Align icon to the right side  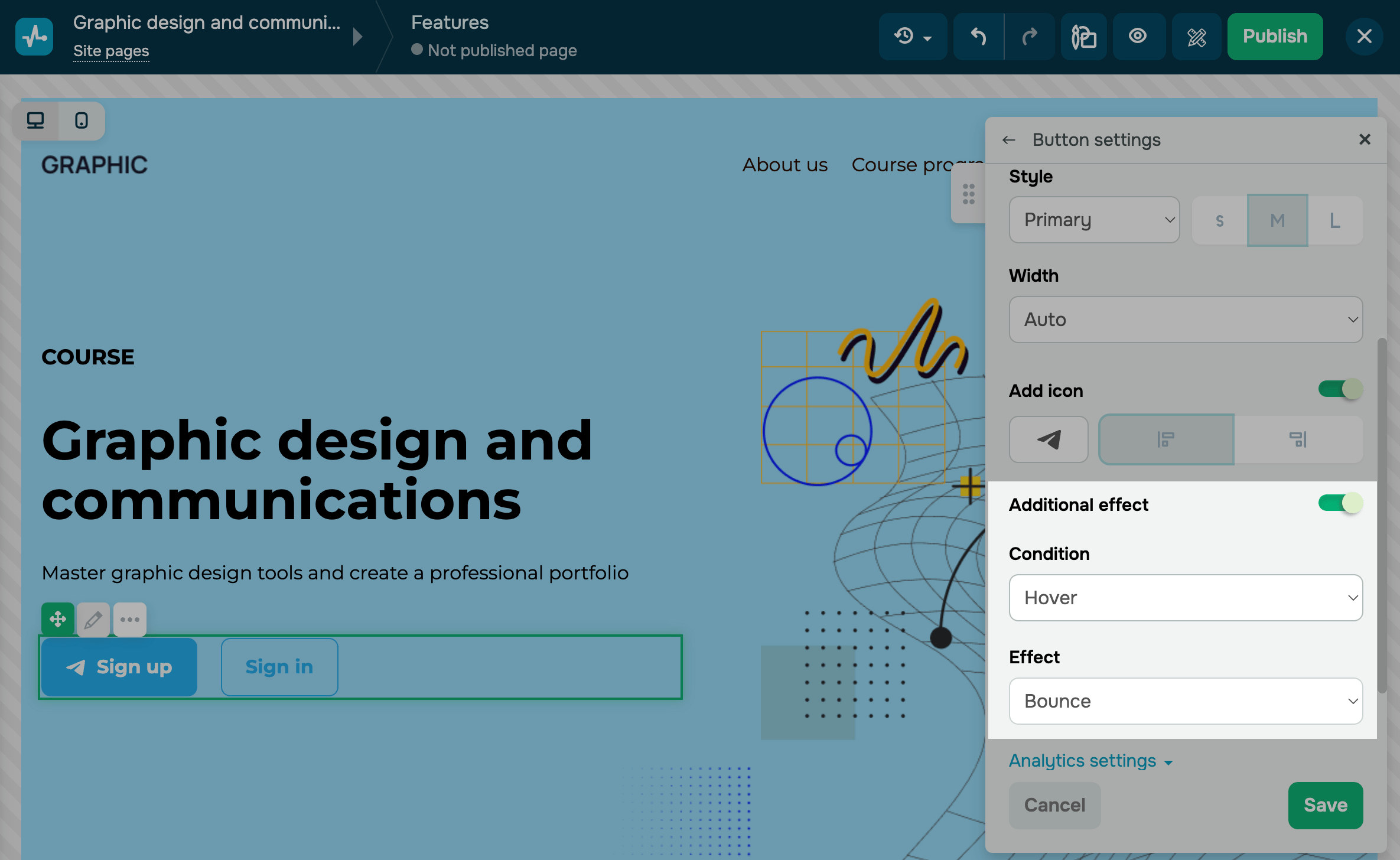tap(1298, 439)
